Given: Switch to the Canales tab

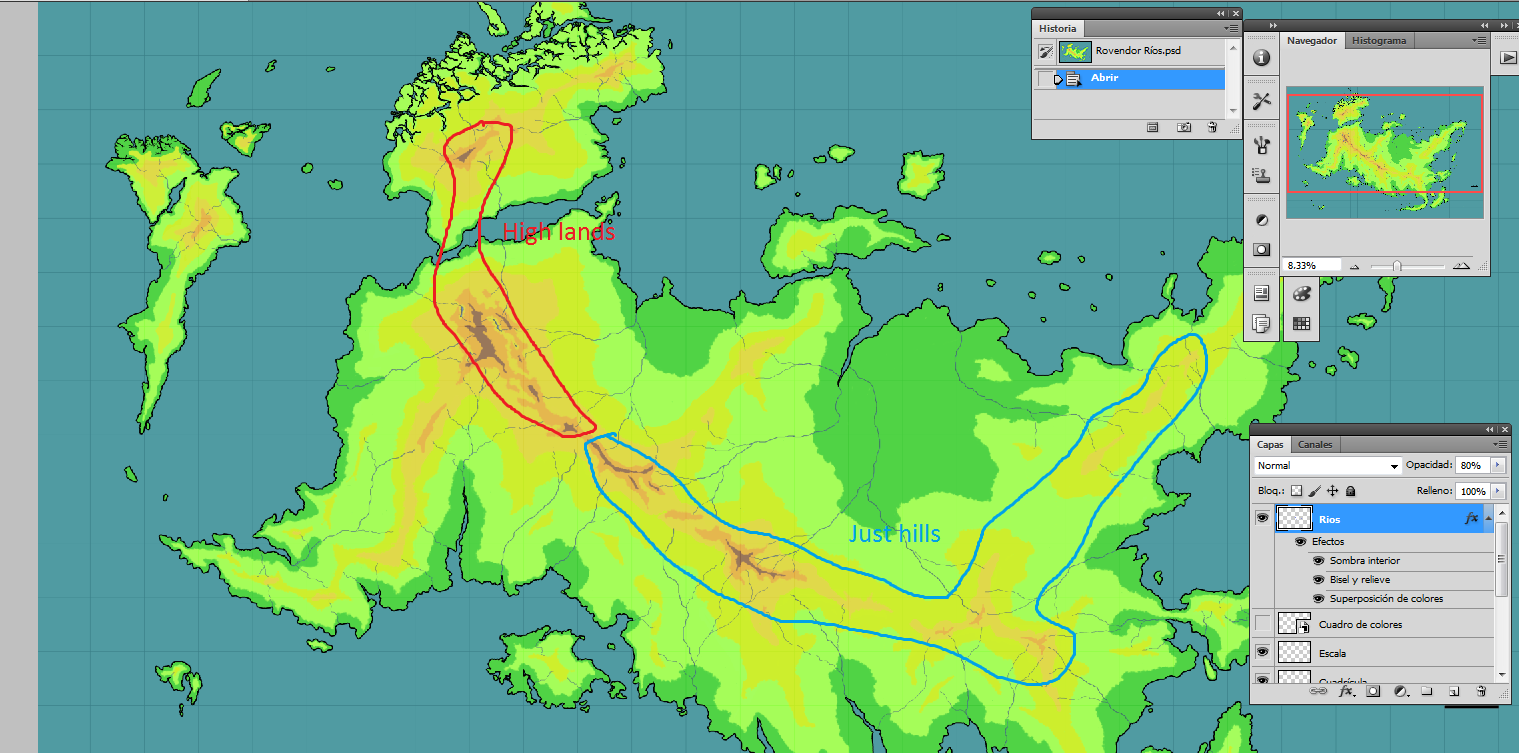Looking at the screenshot, I should [x=1315, y=444].
